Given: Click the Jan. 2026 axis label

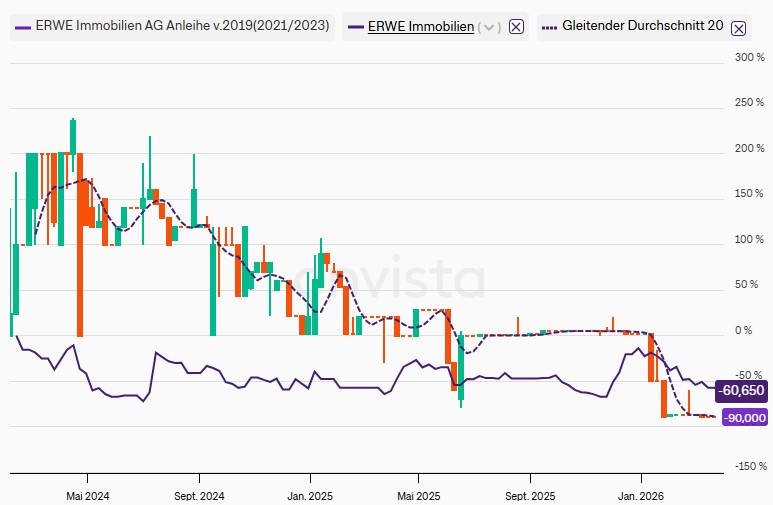Looking at the screenshot, I should tap(641, 496).
